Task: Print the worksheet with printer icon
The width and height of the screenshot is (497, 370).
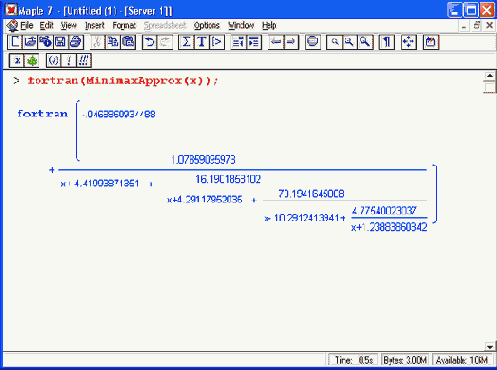Action: click(x=76, y=42)
